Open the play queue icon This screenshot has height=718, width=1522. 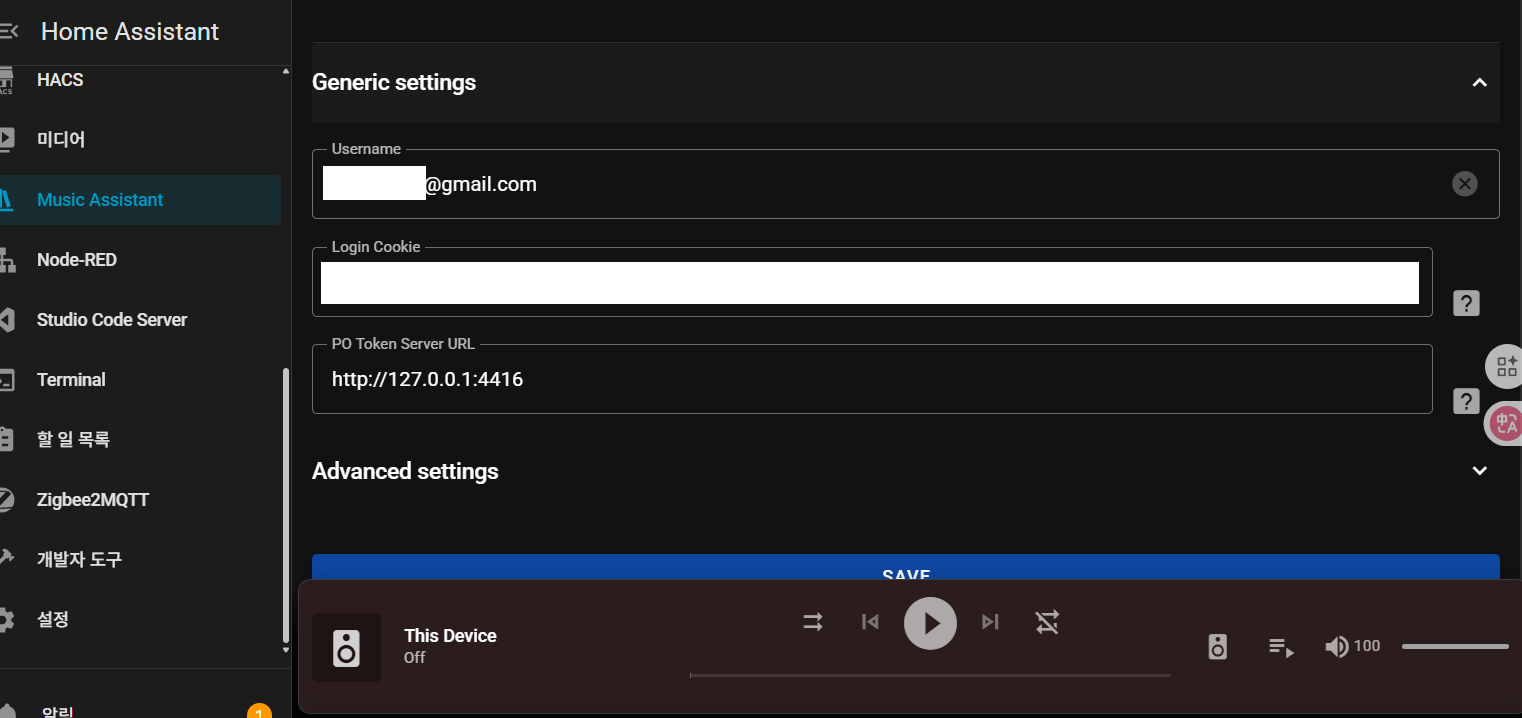[1281, 646]
